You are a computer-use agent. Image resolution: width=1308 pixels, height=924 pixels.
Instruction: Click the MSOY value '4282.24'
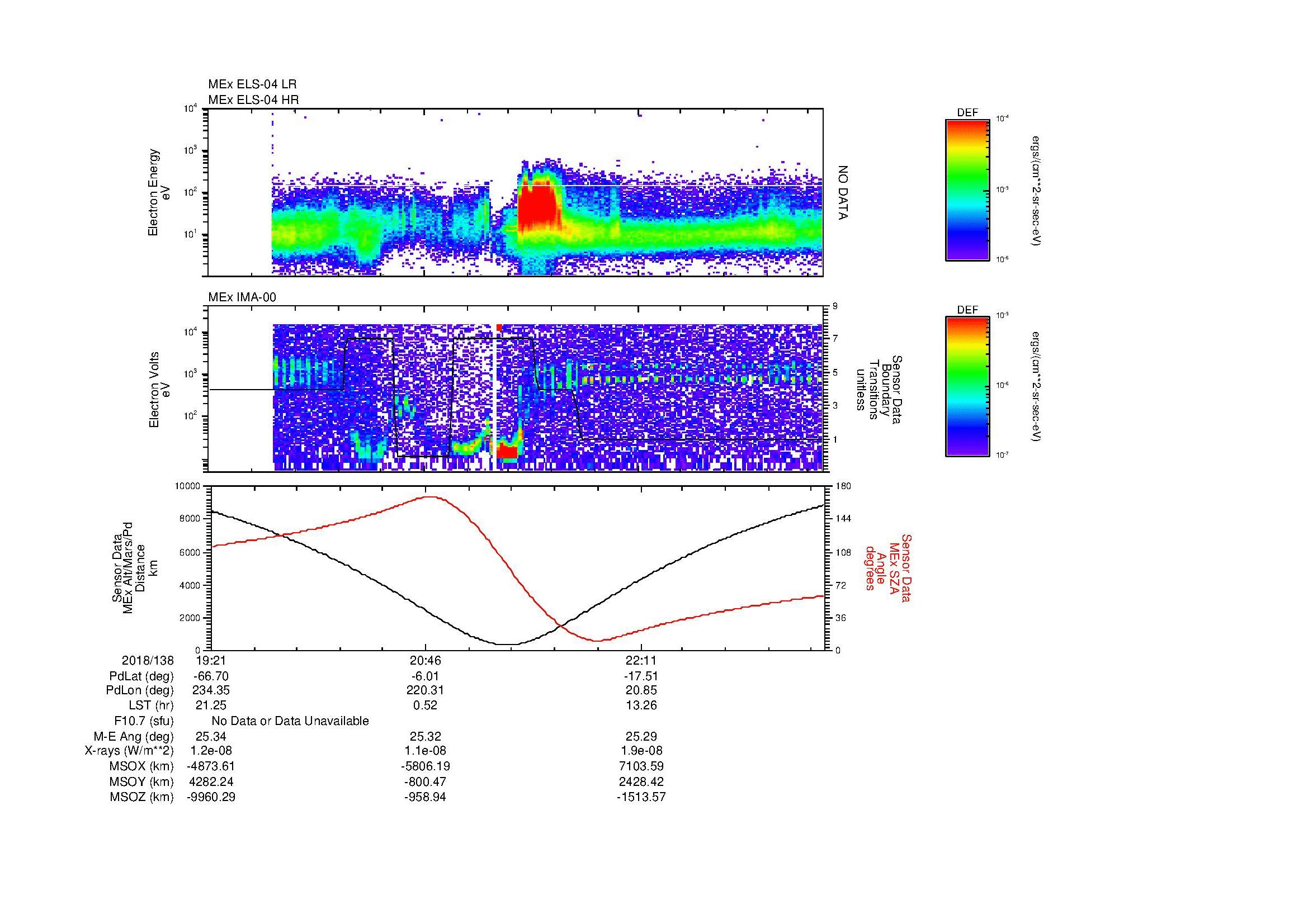pyautogui.click(x=211, y=781)
